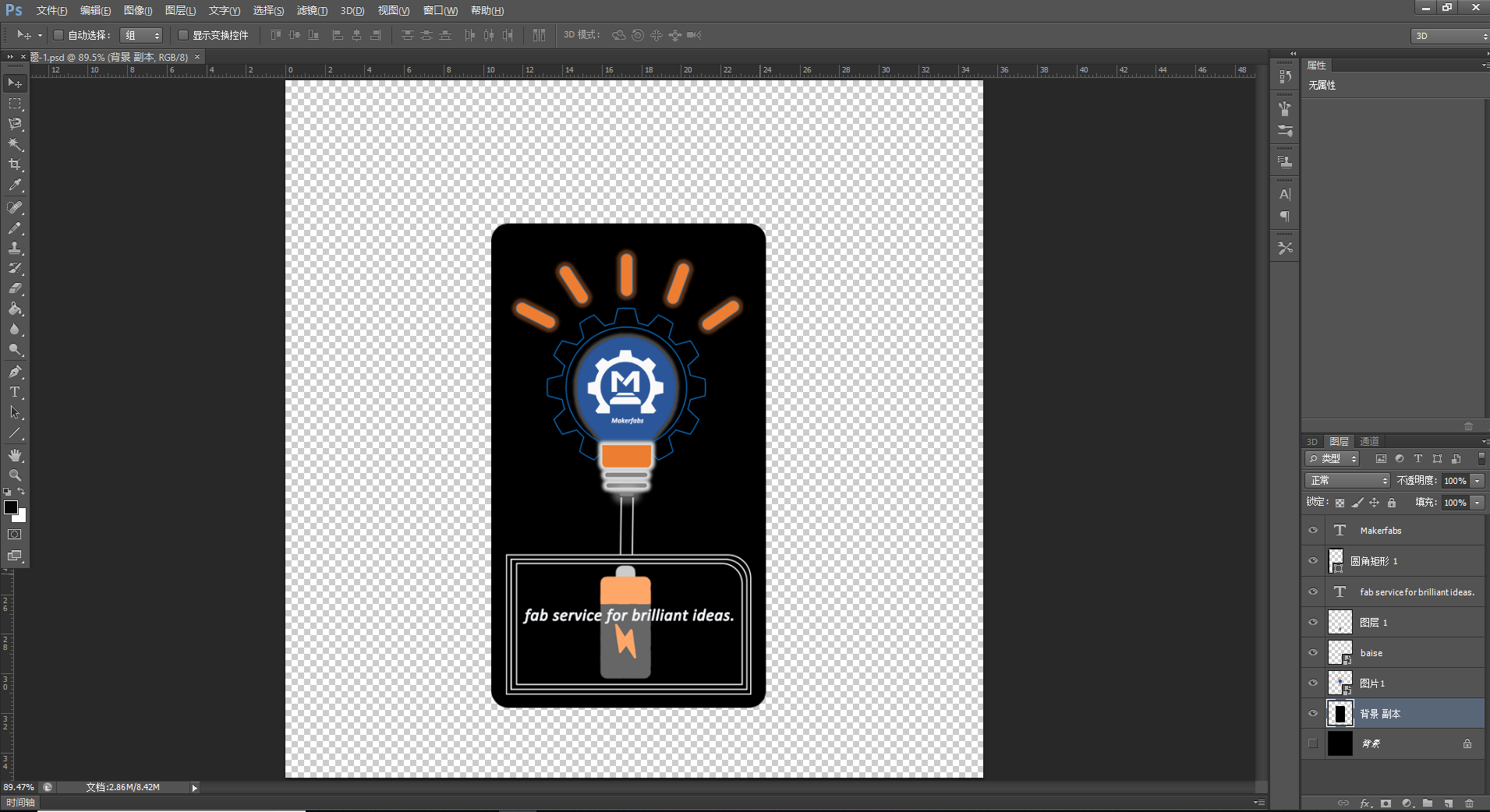Change the screen mode
This screenshot has width=1490, height=812.
pyautogui.click(x=15, y=556)
